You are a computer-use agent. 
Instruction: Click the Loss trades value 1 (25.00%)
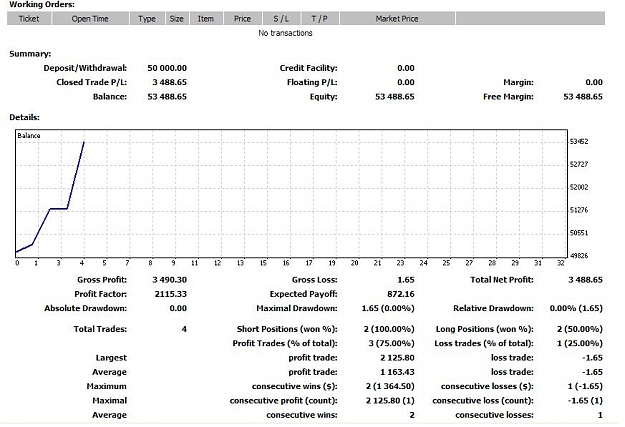580,344
